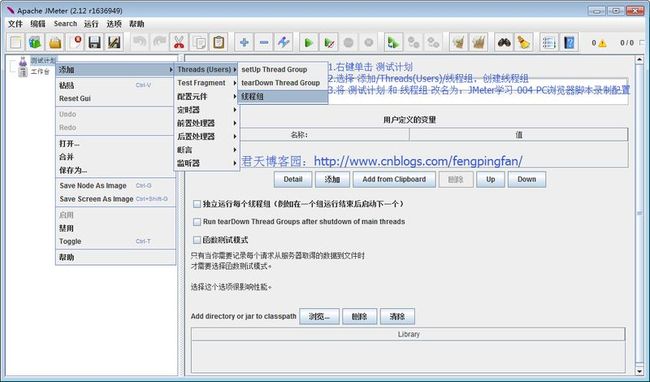Click the Cut scissors icon
The height and width of the screenshot is (382, 650).
[179, 42]
